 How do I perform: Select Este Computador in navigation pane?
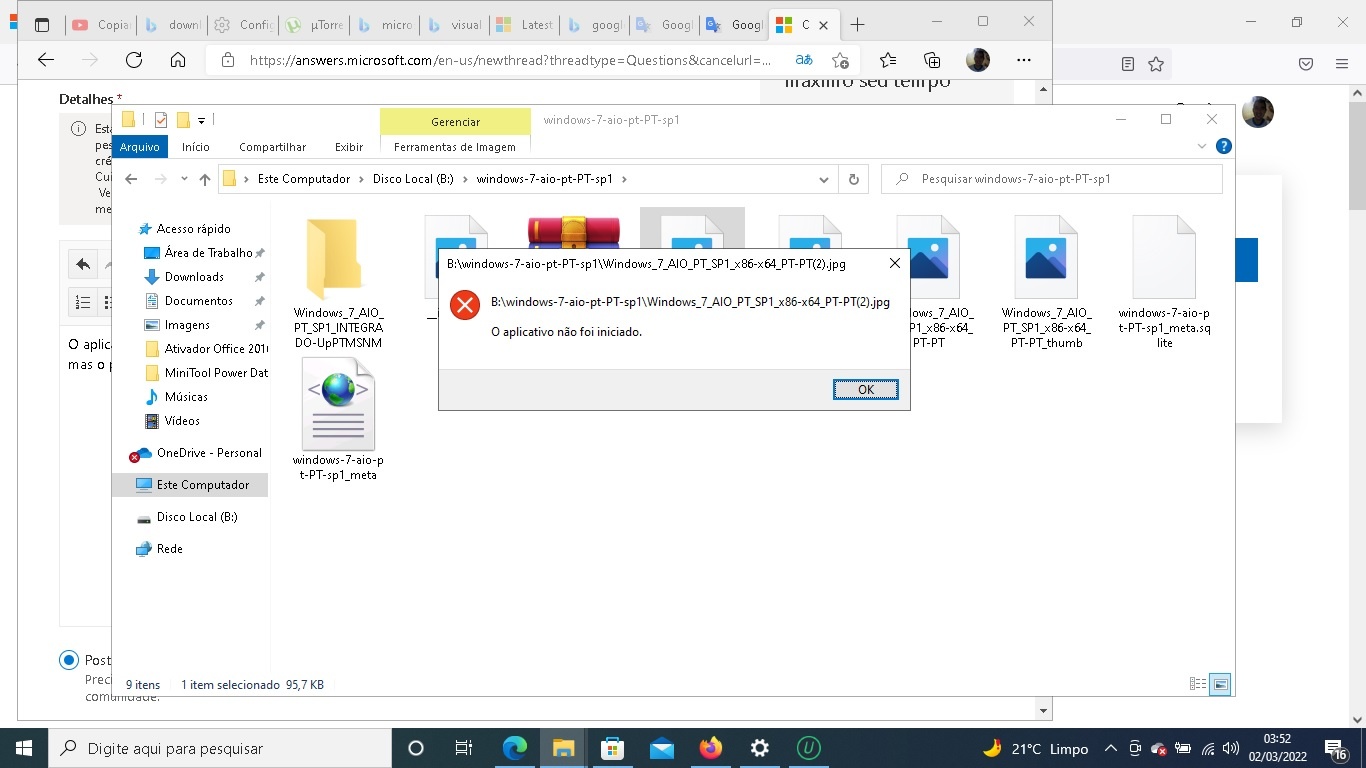[x=191, y=485]
